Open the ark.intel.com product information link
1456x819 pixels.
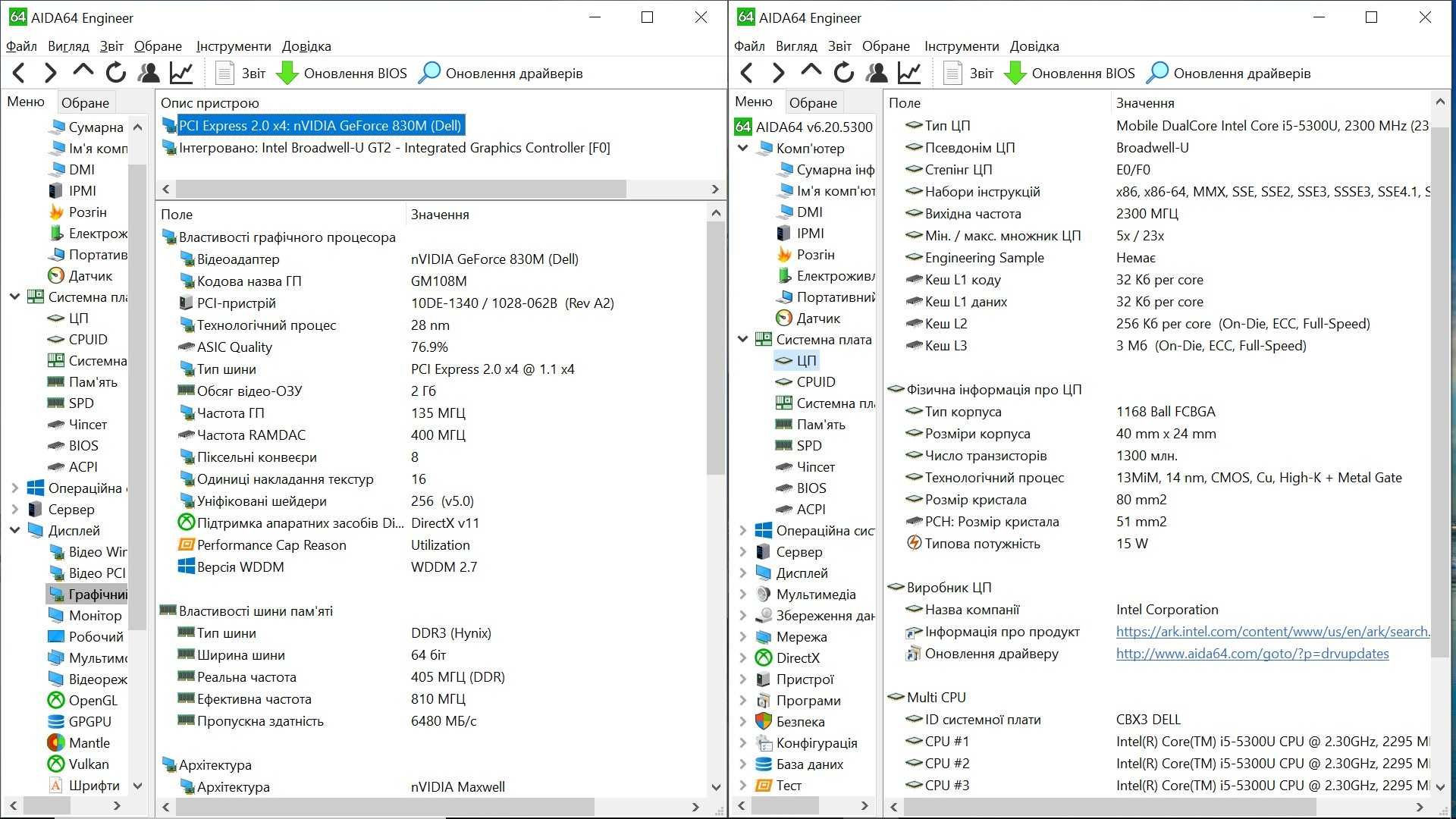pyautogui.click(x=1272, y=632)
